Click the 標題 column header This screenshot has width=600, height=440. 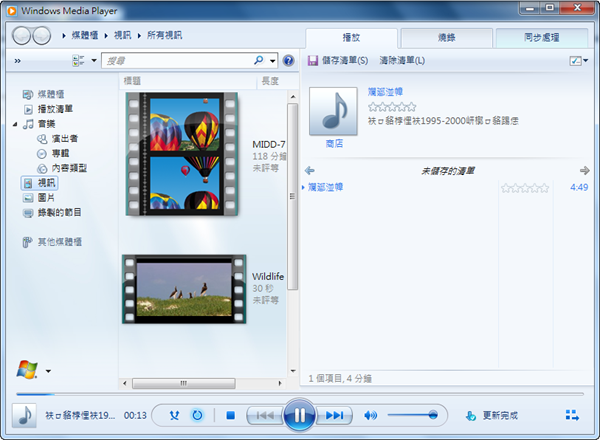(132, 81)
